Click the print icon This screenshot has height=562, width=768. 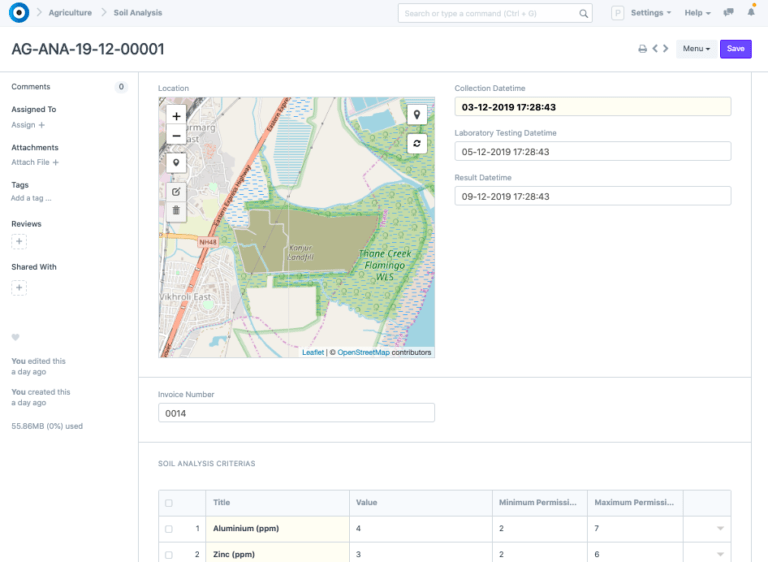click(642, 49)
